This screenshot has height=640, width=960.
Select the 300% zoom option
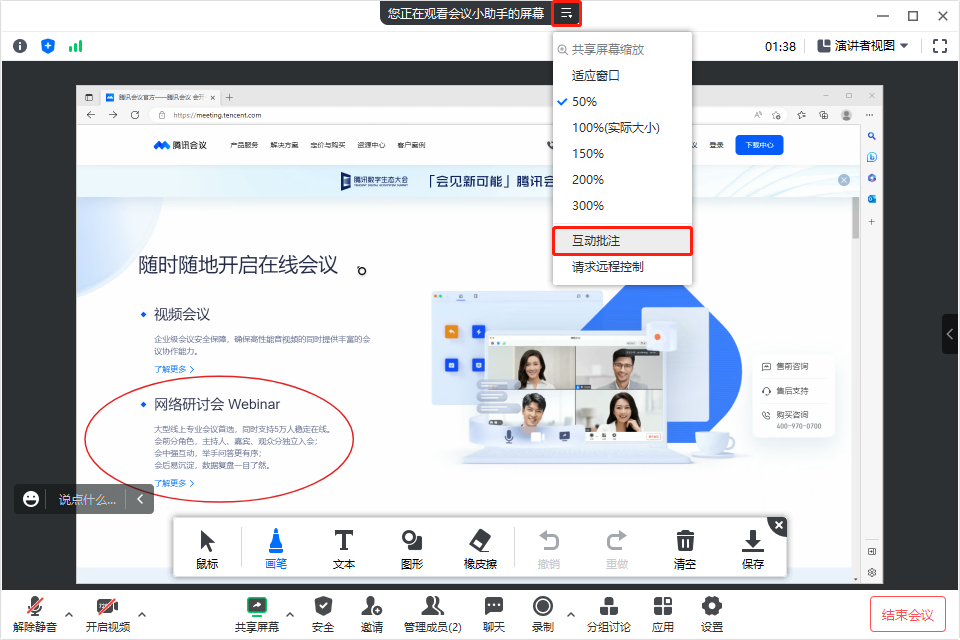click(x=622, y=206)
